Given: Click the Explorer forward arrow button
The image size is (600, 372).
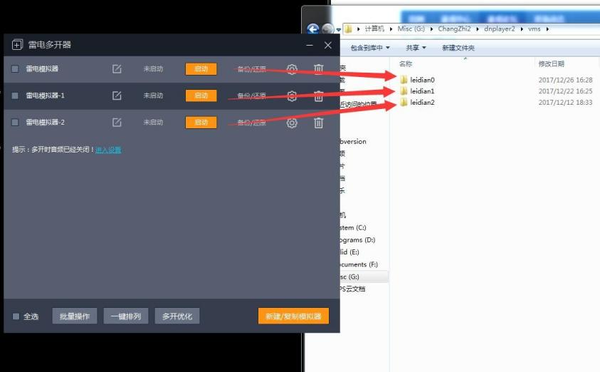Looking at the screenshot, I should (x=327, y=29).
